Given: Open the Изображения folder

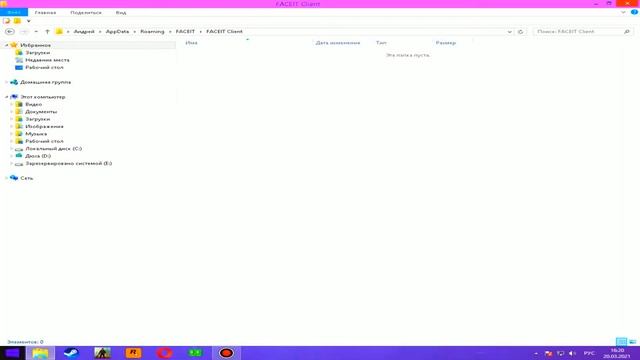Looking at the screenshot, I should (44, 127).
